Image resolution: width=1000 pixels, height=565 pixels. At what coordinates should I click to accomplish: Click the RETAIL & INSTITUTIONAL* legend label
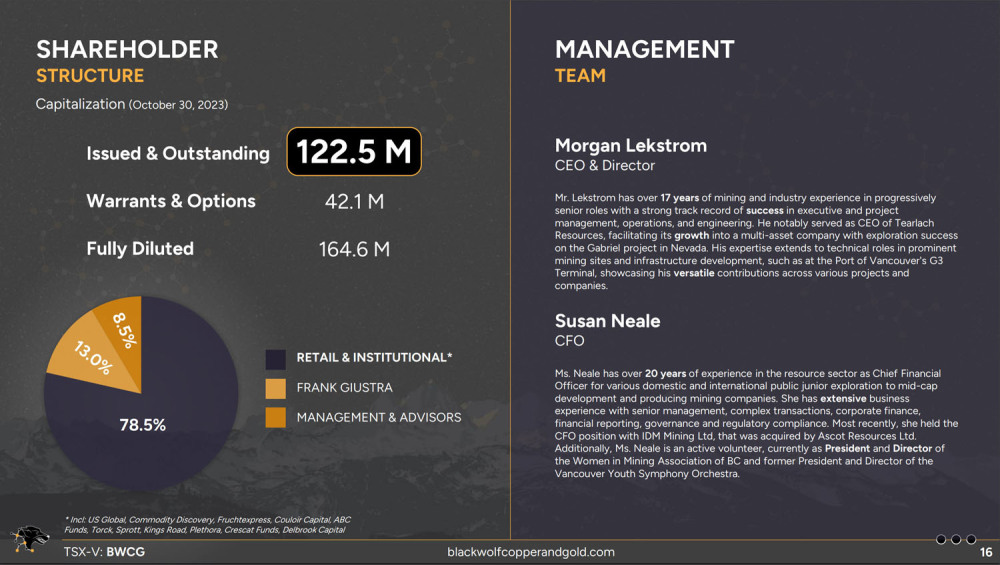tap(374, 358)
